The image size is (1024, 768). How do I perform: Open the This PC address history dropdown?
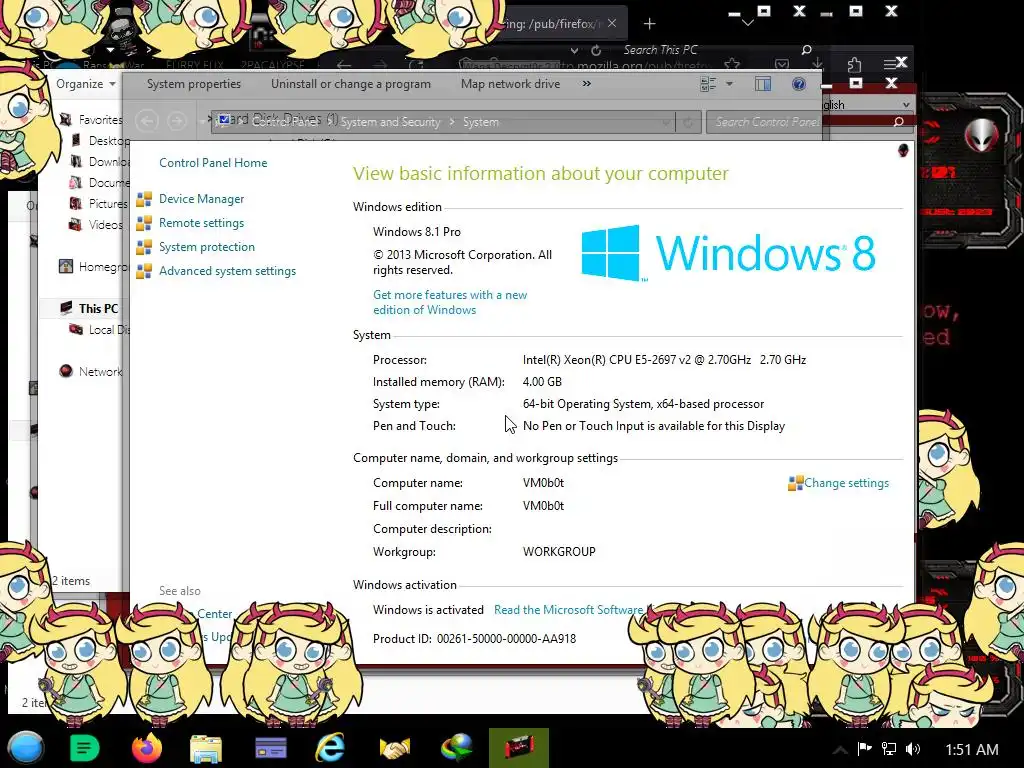click(574, 50)
